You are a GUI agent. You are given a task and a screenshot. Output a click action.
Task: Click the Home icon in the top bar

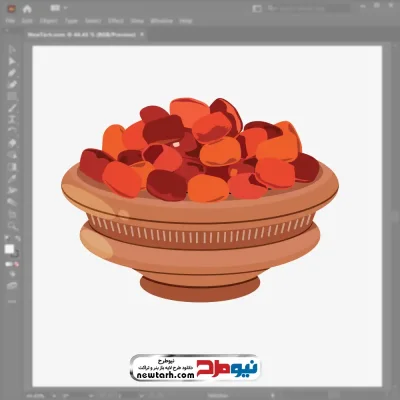[x=27, y=9]
